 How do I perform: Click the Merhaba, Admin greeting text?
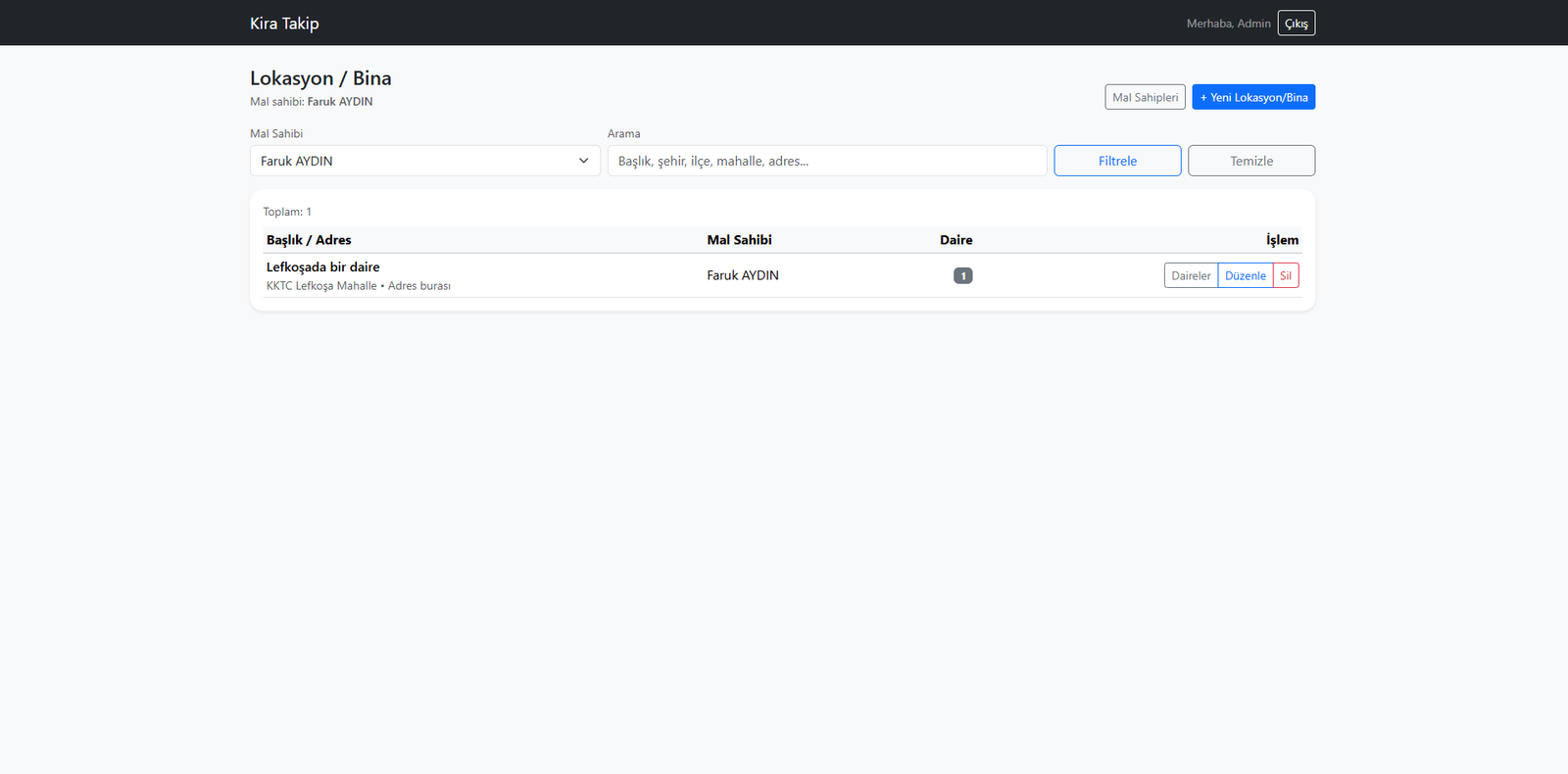tap(1227, 24)
